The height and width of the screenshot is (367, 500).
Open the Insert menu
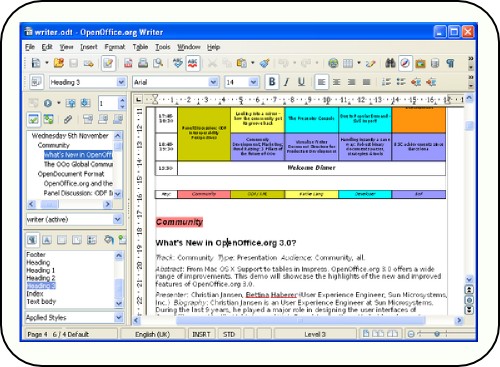(89, 47)
